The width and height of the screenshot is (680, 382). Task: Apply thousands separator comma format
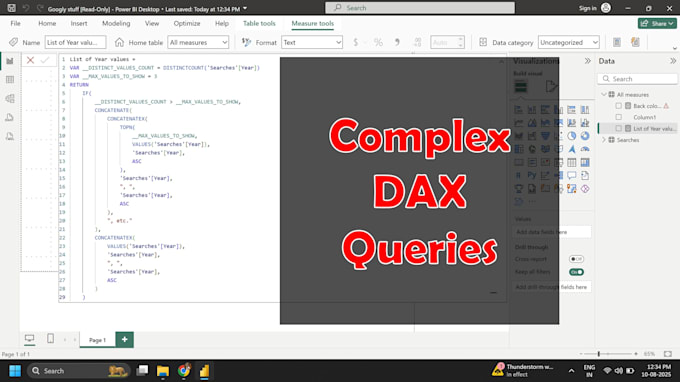point(397,42)
